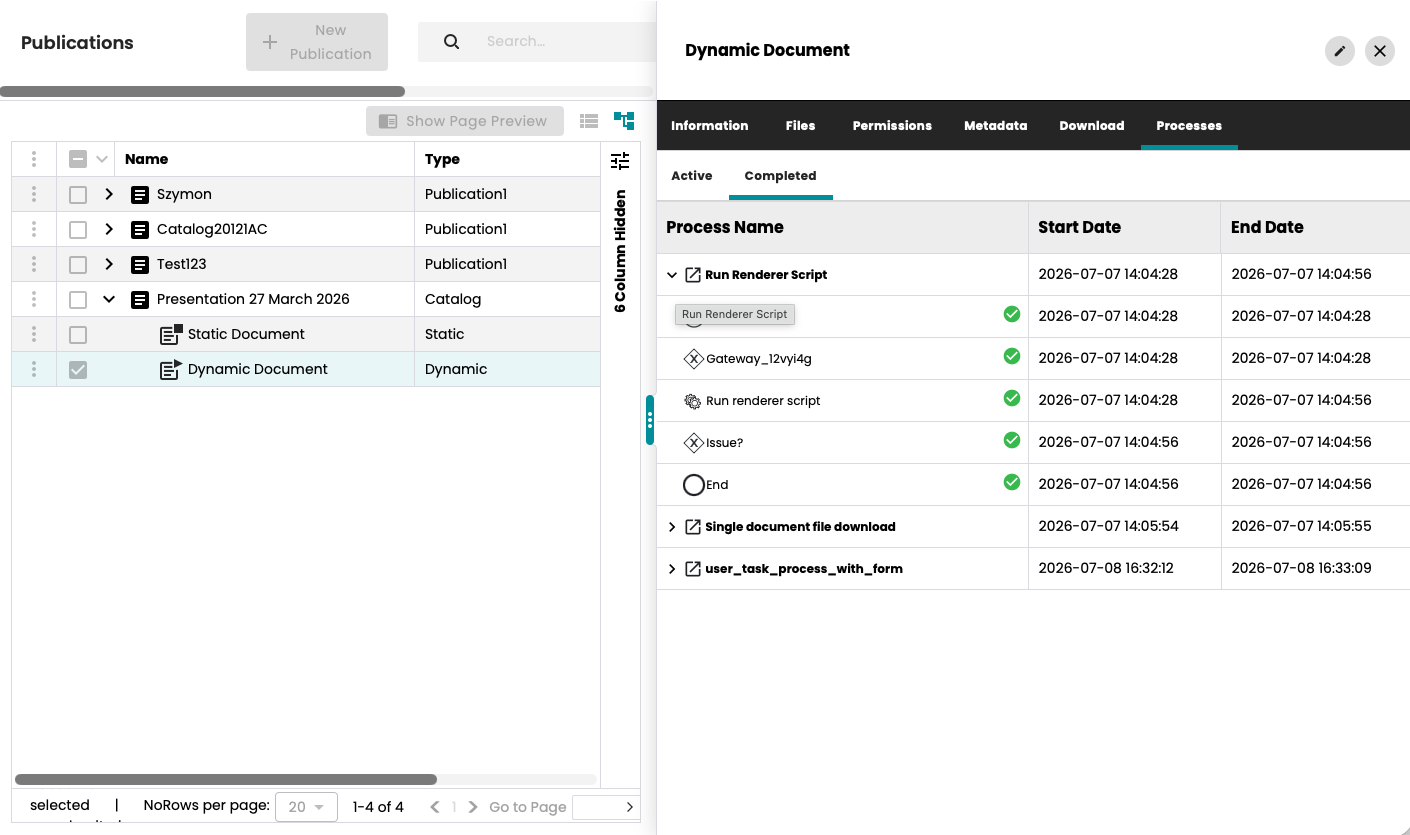Click the Dynamic Document type icon
The image size is (1410, 835).
(171, 369)
